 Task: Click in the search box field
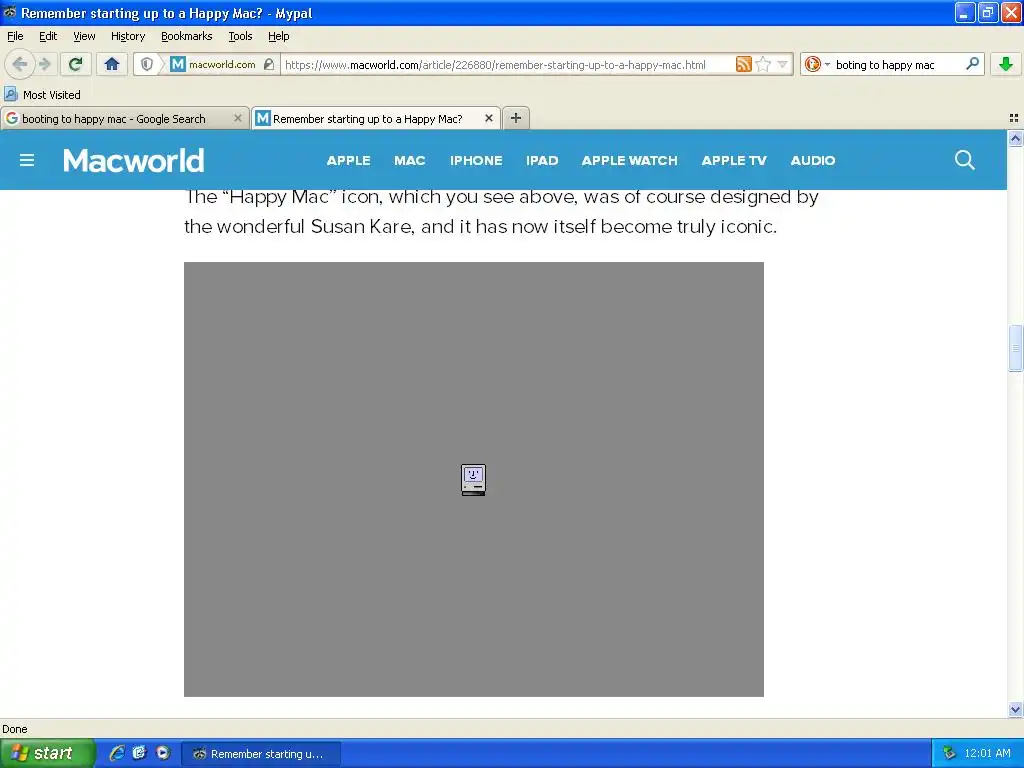(x=897, y=65)
